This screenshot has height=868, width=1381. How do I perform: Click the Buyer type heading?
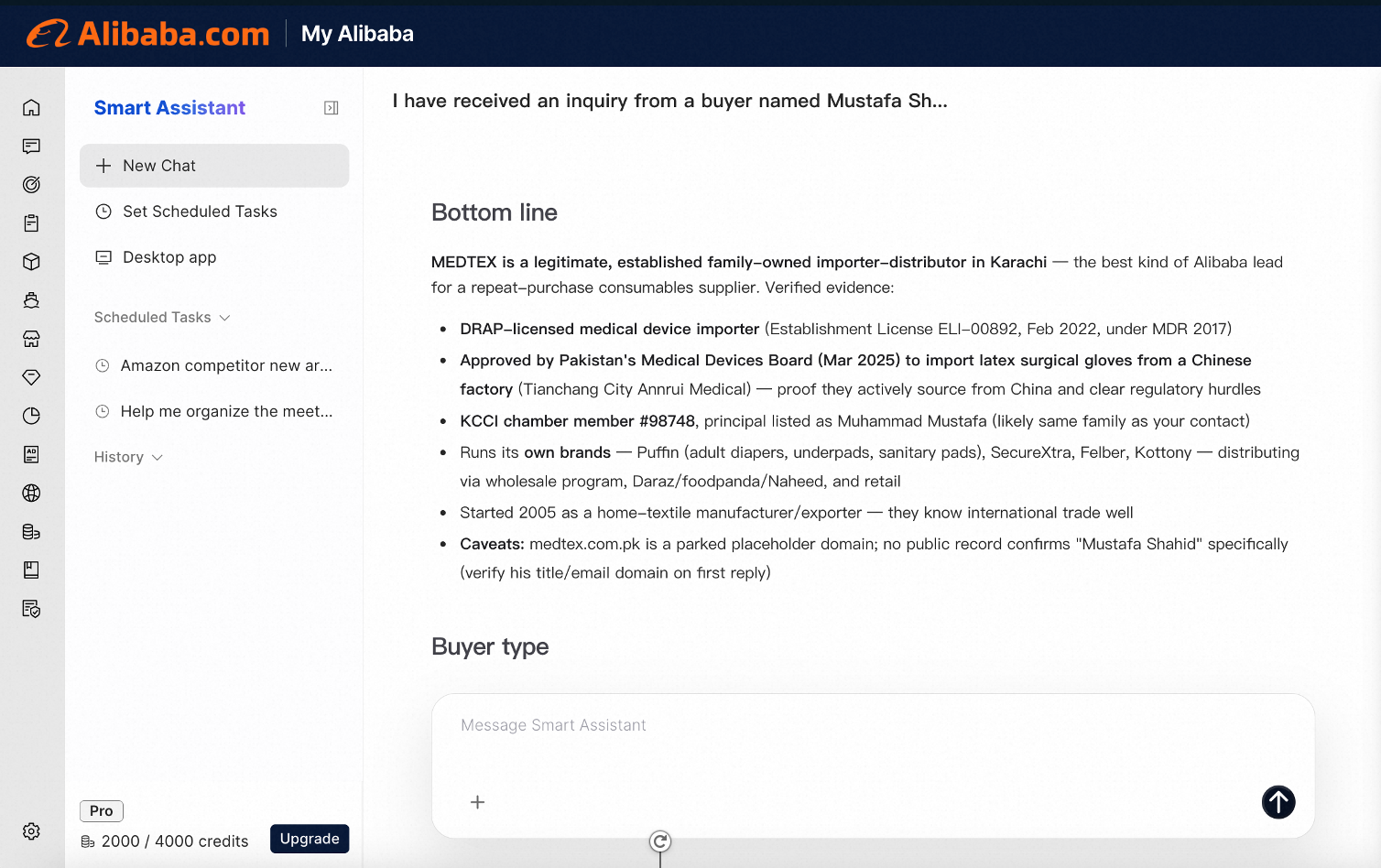[x=490, y=646]
